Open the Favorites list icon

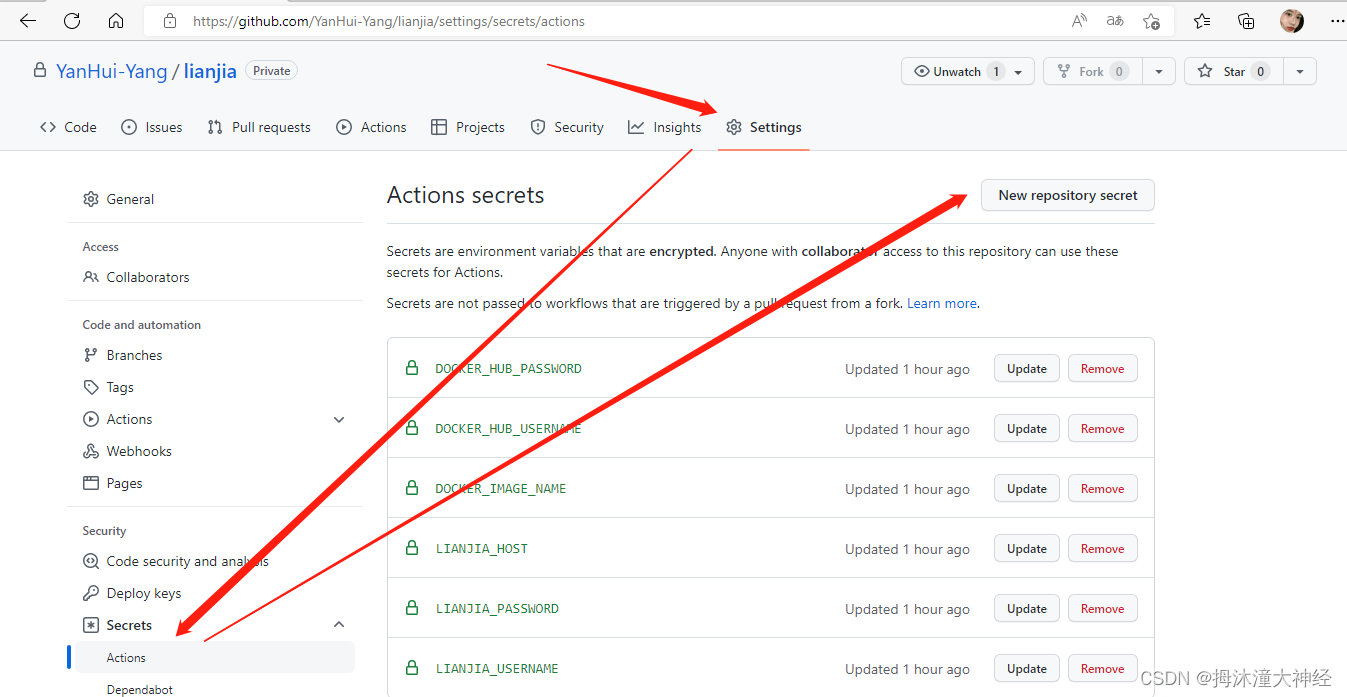pos(1202,20)
